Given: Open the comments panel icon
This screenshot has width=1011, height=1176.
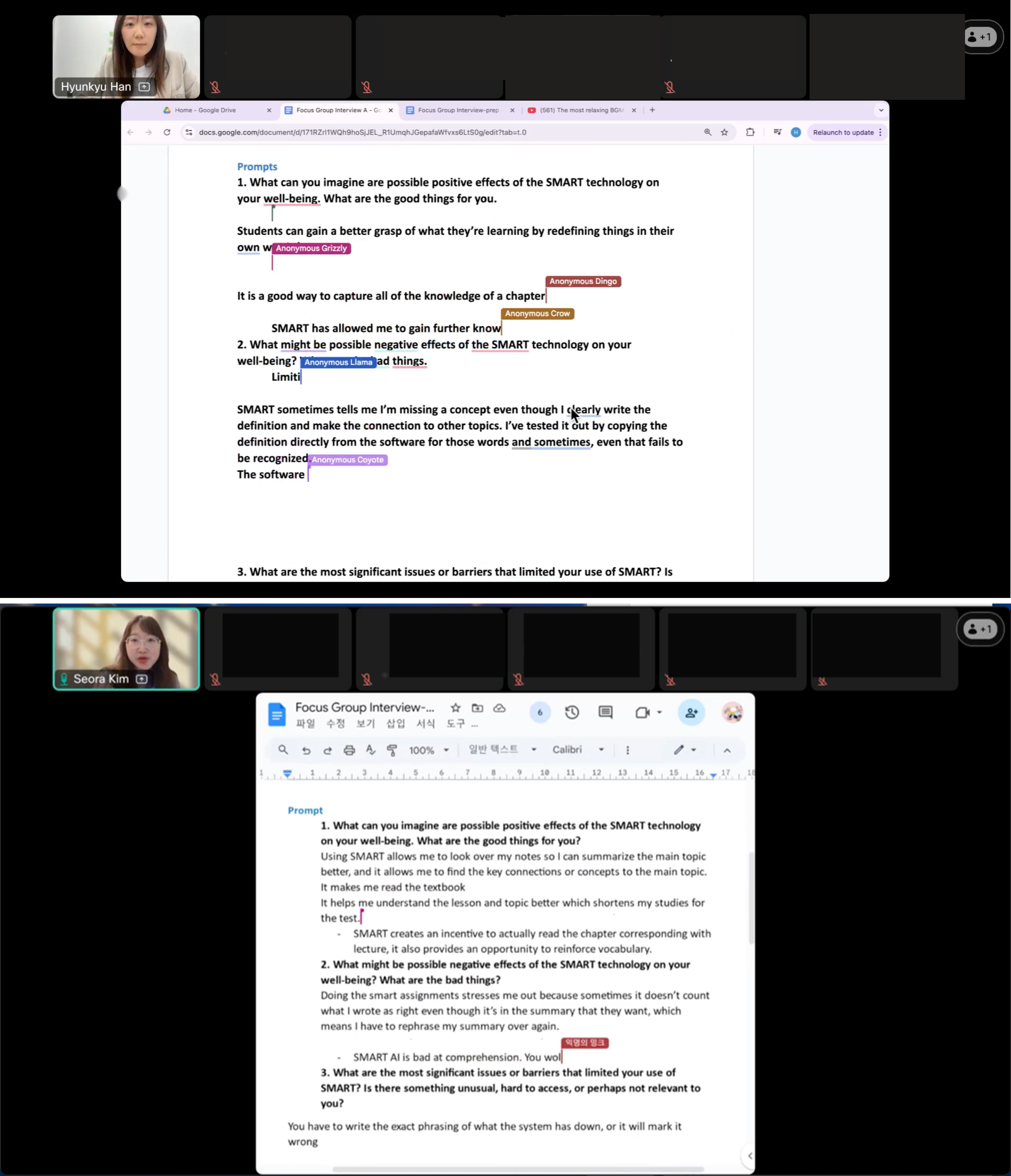Looking at the screenshot, I should 606,712.
